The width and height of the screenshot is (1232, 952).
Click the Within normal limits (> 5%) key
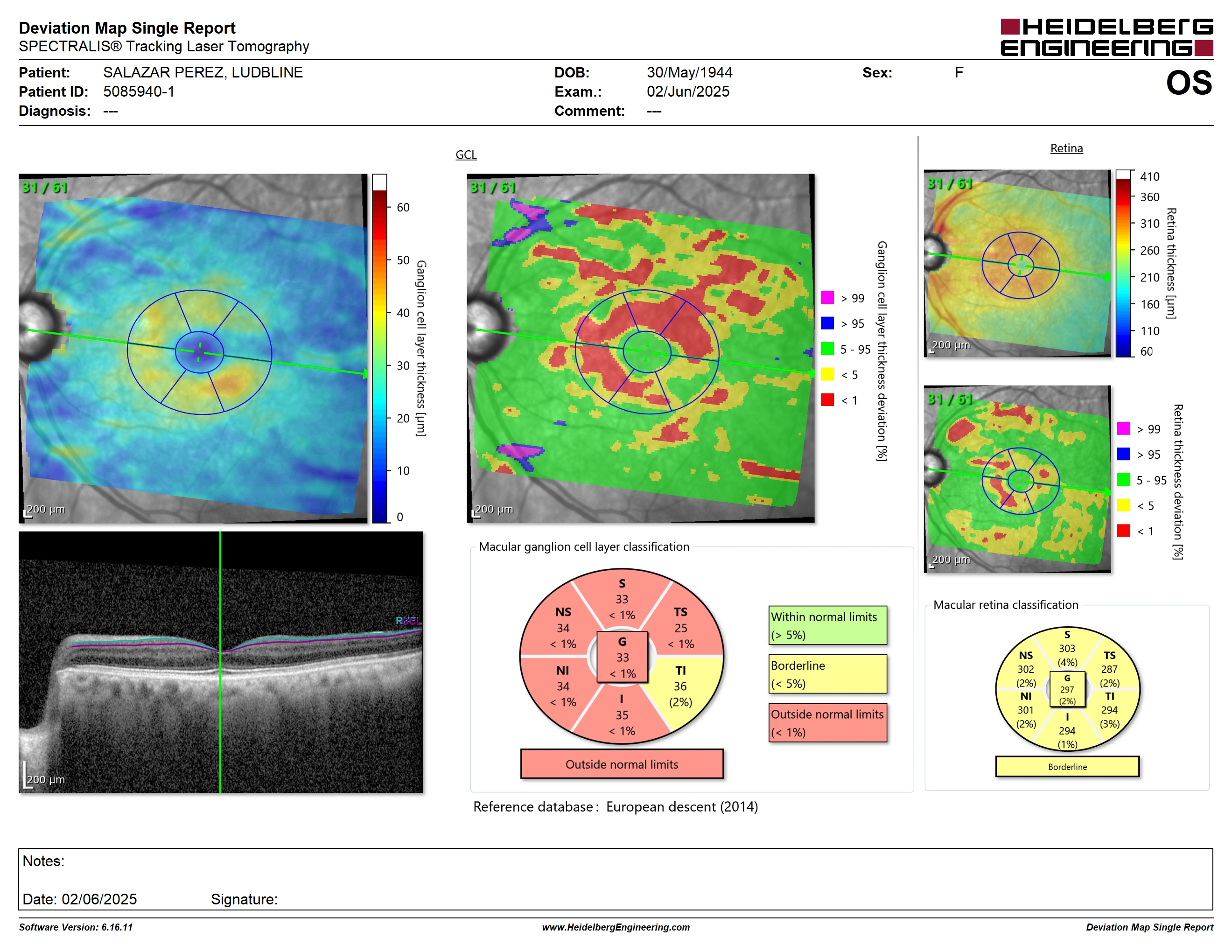827,625
